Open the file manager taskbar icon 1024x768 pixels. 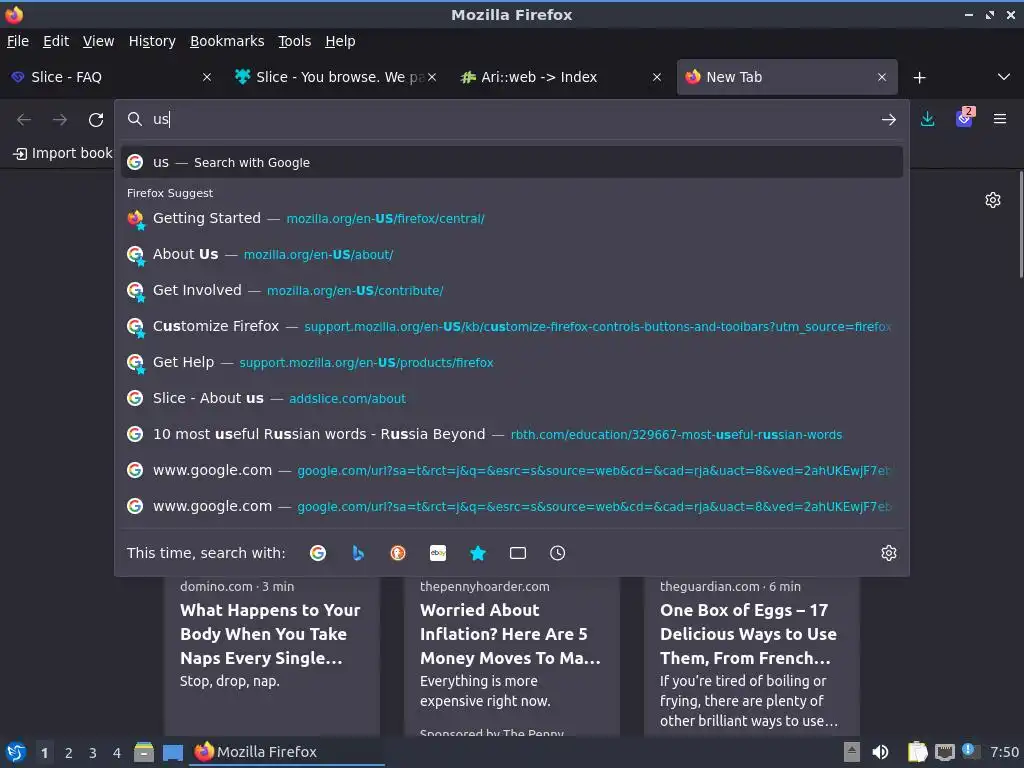[x=144, y=752]
